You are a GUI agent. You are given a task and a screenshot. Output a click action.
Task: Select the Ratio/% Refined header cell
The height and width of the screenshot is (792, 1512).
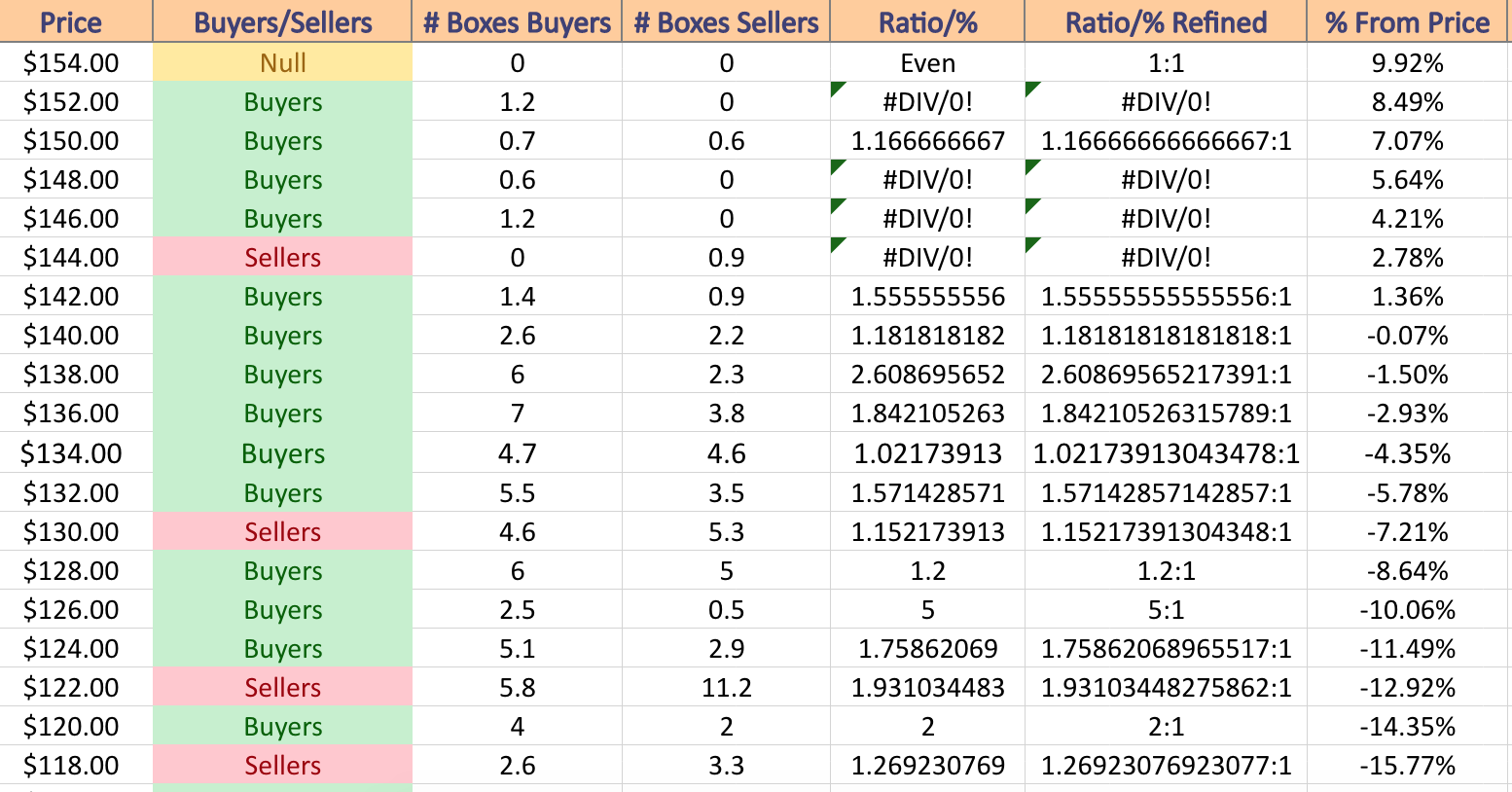click(x=1166, y=20)
